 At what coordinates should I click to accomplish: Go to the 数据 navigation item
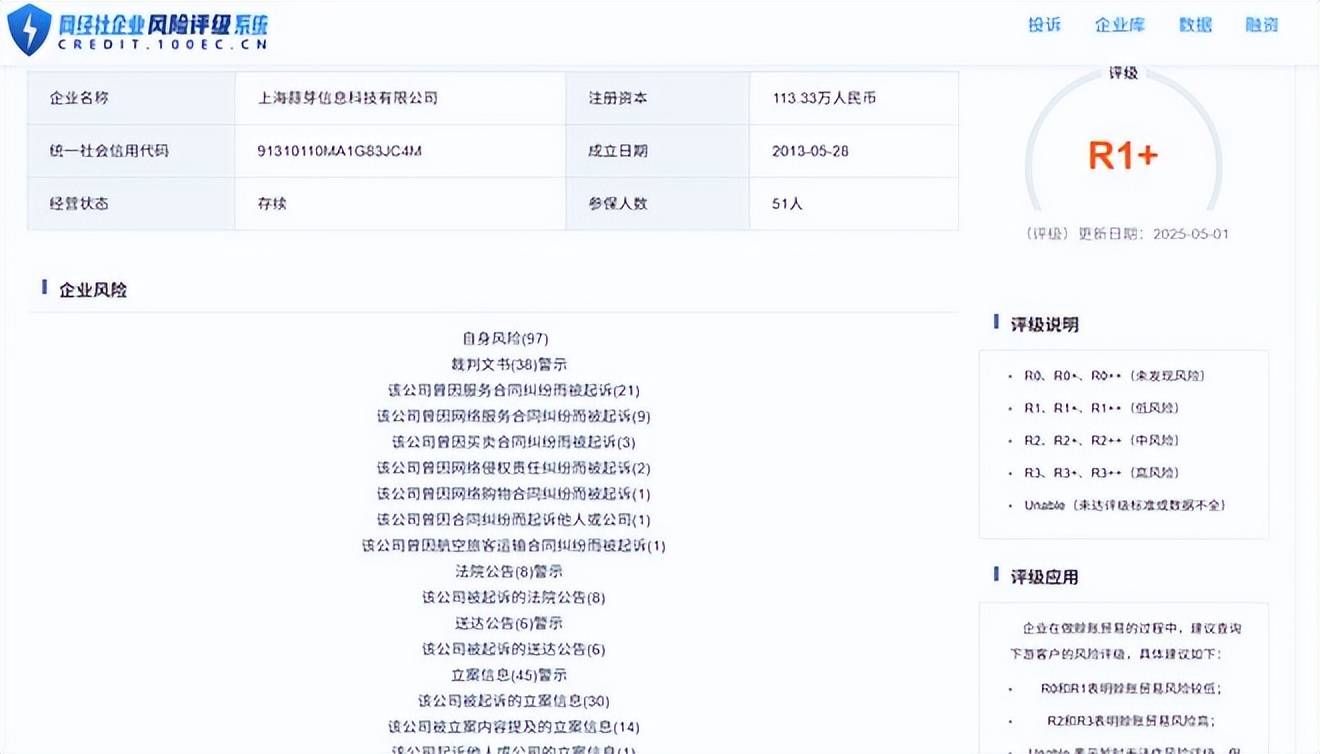point(1195,25)
